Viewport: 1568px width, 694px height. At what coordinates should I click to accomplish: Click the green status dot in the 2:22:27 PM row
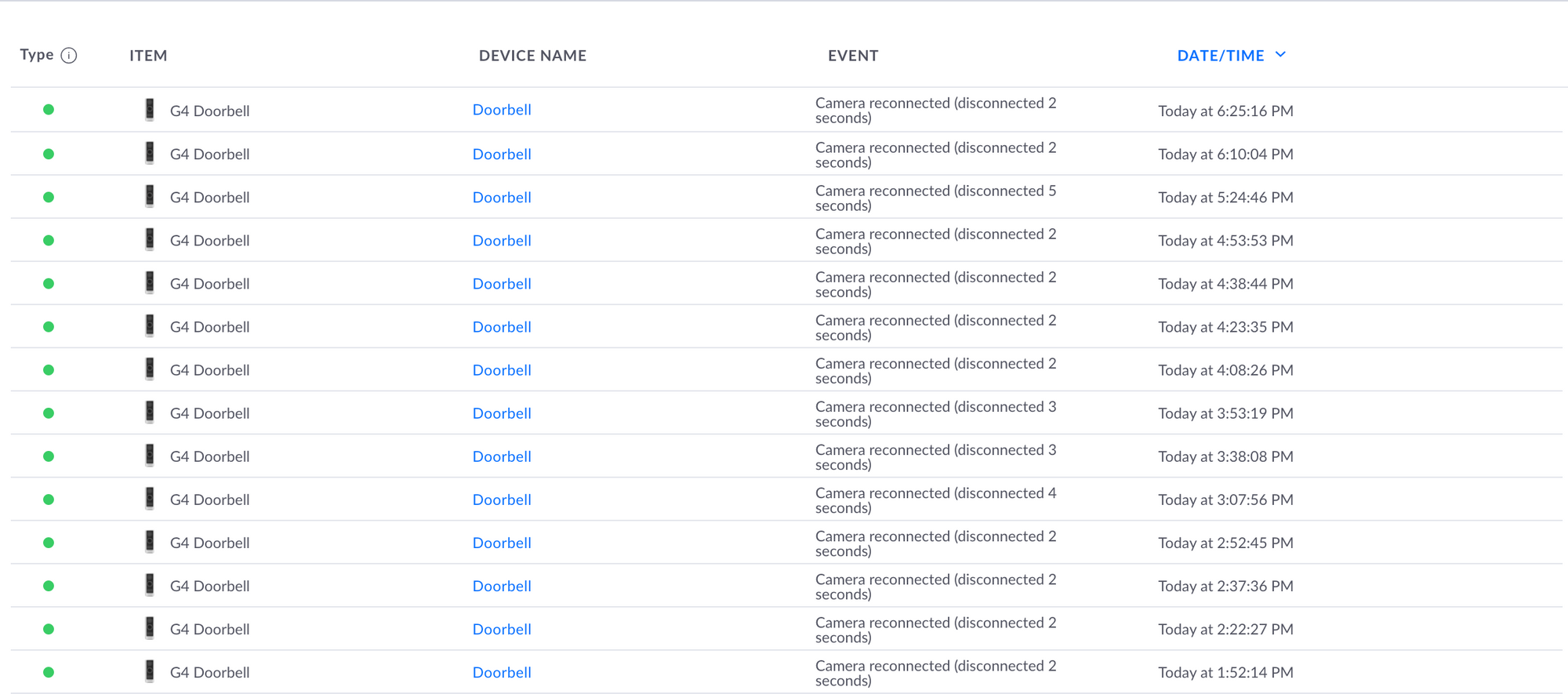coord(49,629)
